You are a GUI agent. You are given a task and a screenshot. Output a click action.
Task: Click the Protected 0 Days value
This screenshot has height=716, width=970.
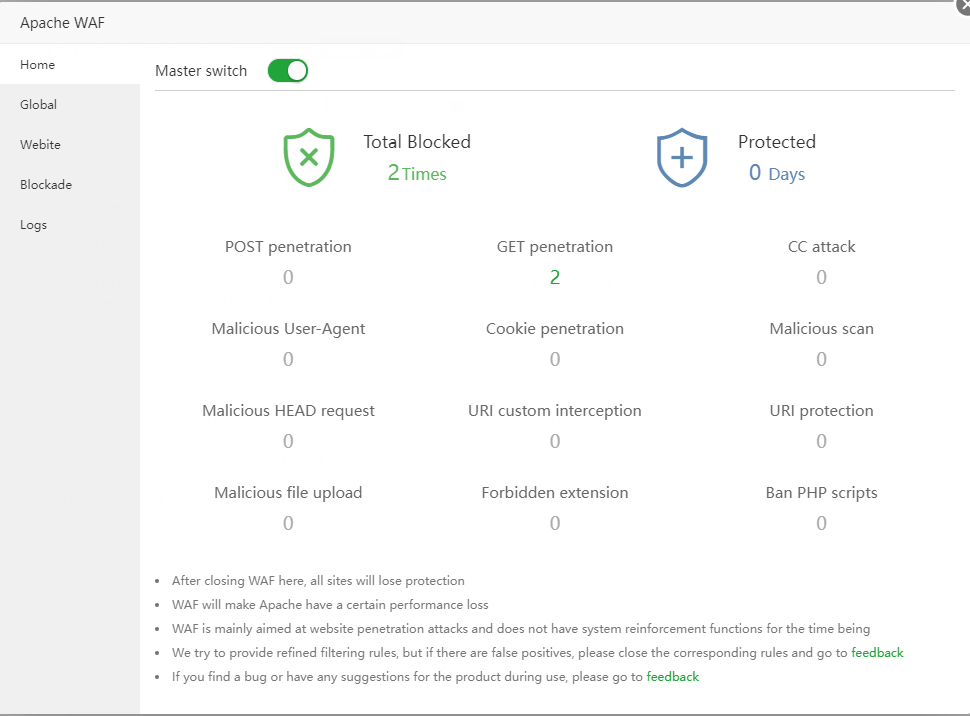(x=777, y=173)
